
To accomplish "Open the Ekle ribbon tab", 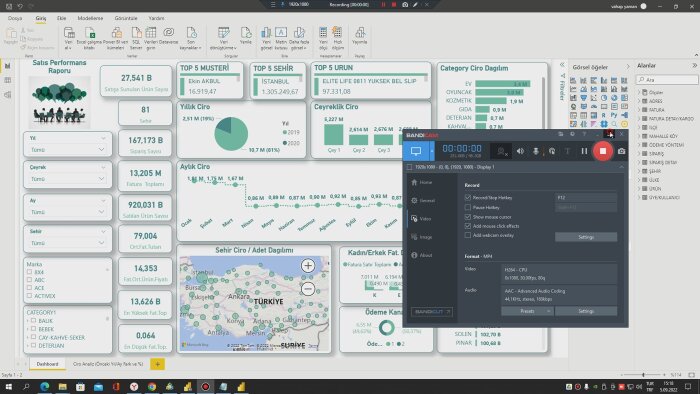I will tap(62, 18).
